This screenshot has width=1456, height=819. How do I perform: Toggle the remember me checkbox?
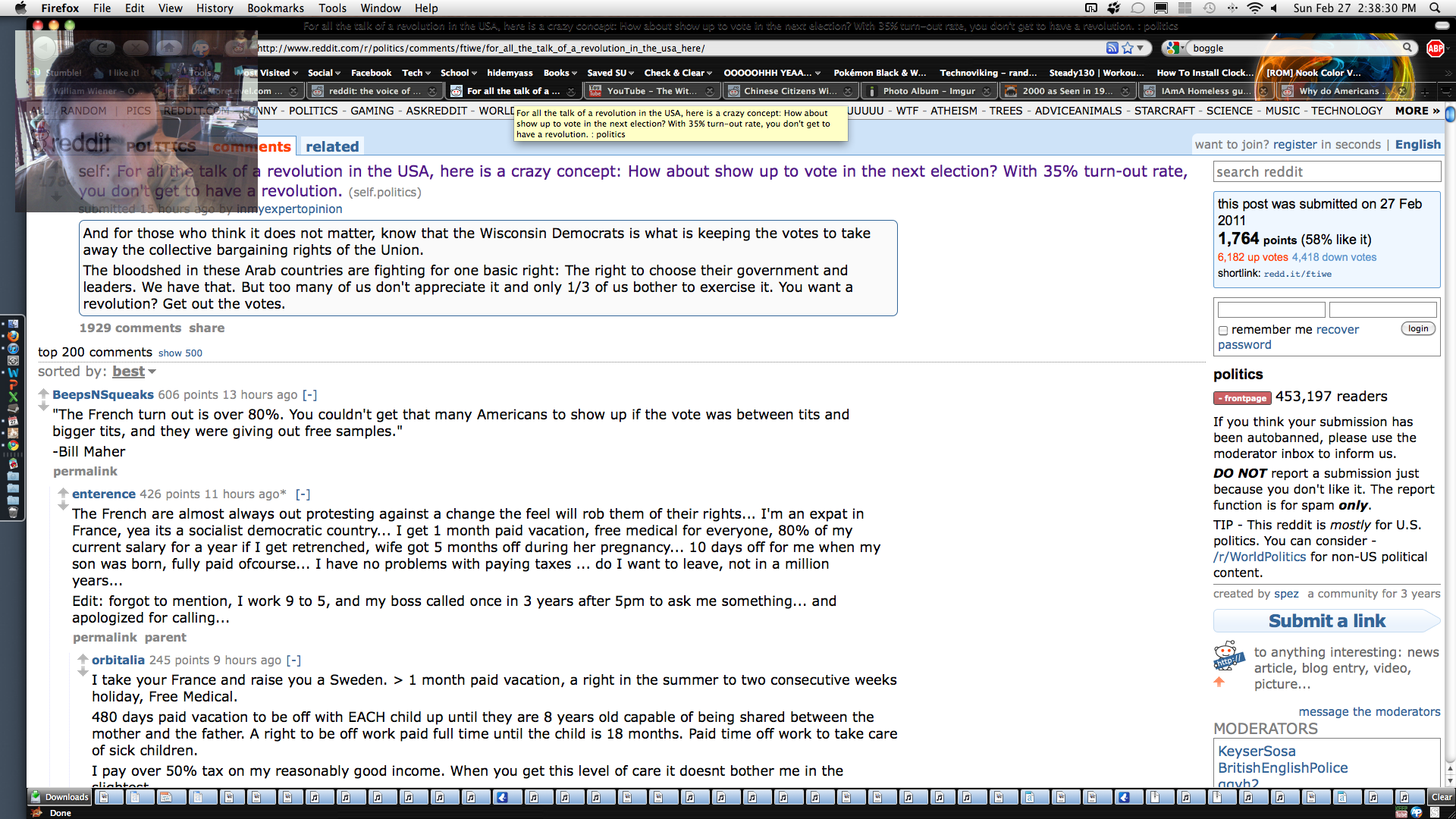tap(1222, 331)
